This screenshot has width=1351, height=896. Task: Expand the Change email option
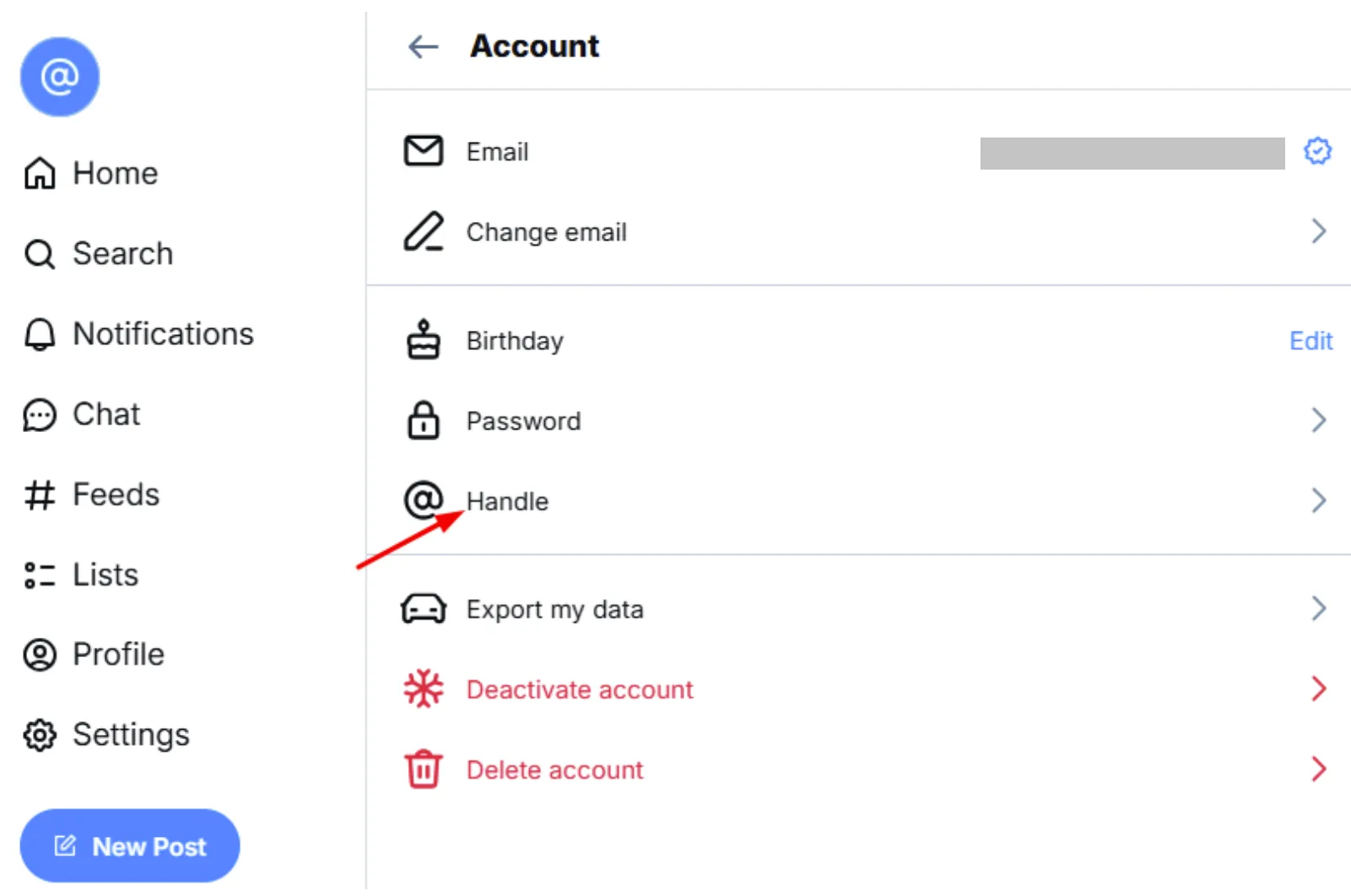pyautogui.click(x=1318, y=231)
